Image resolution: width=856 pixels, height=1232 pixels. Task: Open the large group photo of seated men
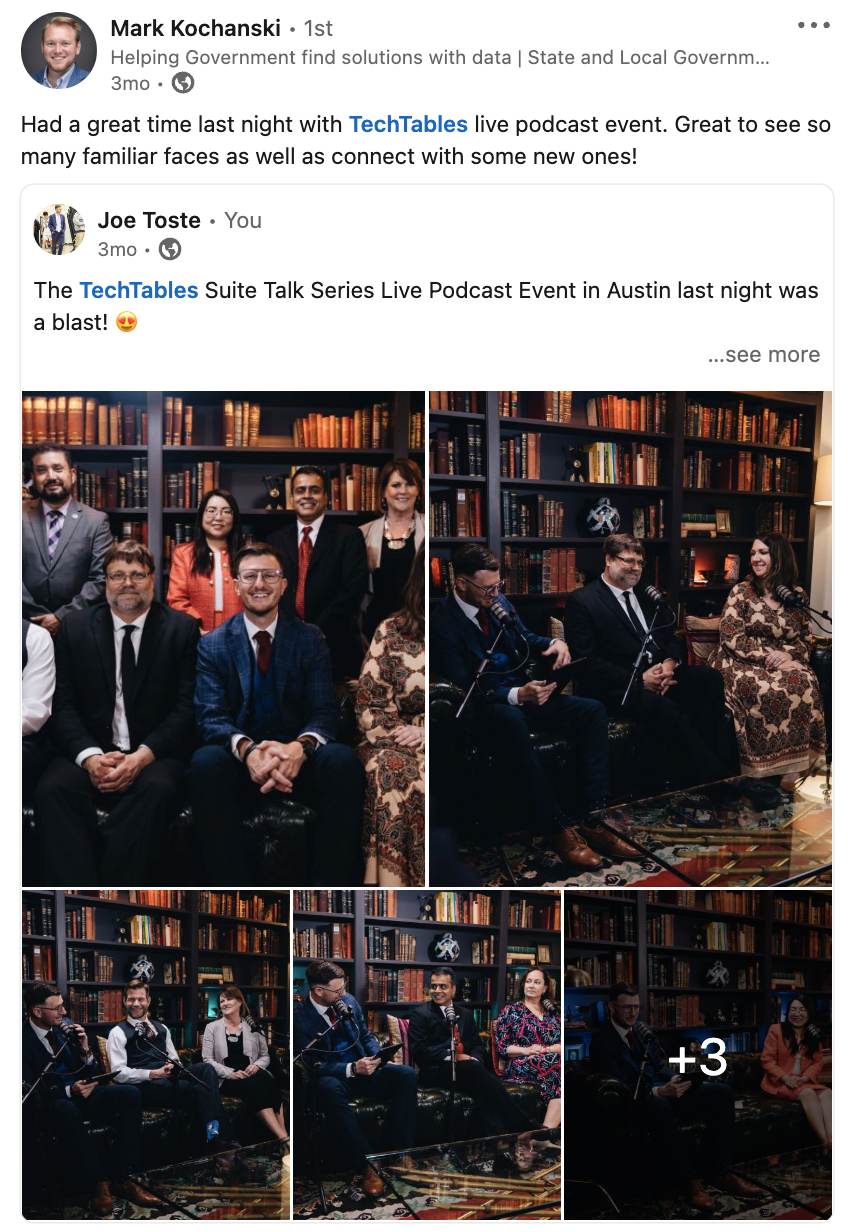tap(223, 638)
